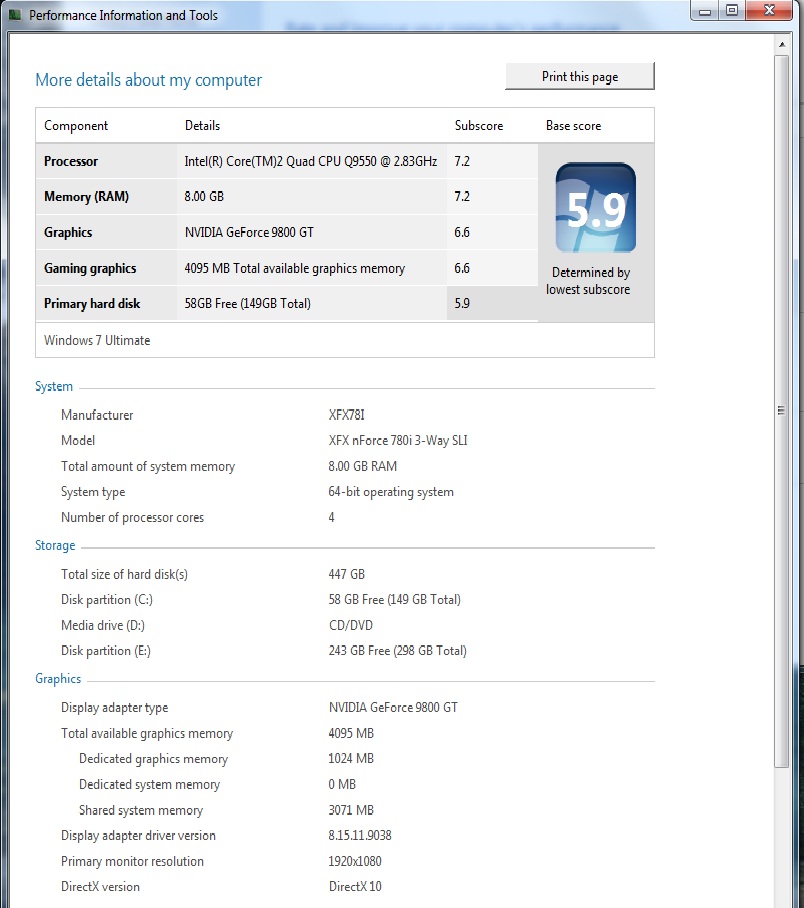Click 'XFX nForce 780i 3-Way SLI' model

[x=398, y=440]
